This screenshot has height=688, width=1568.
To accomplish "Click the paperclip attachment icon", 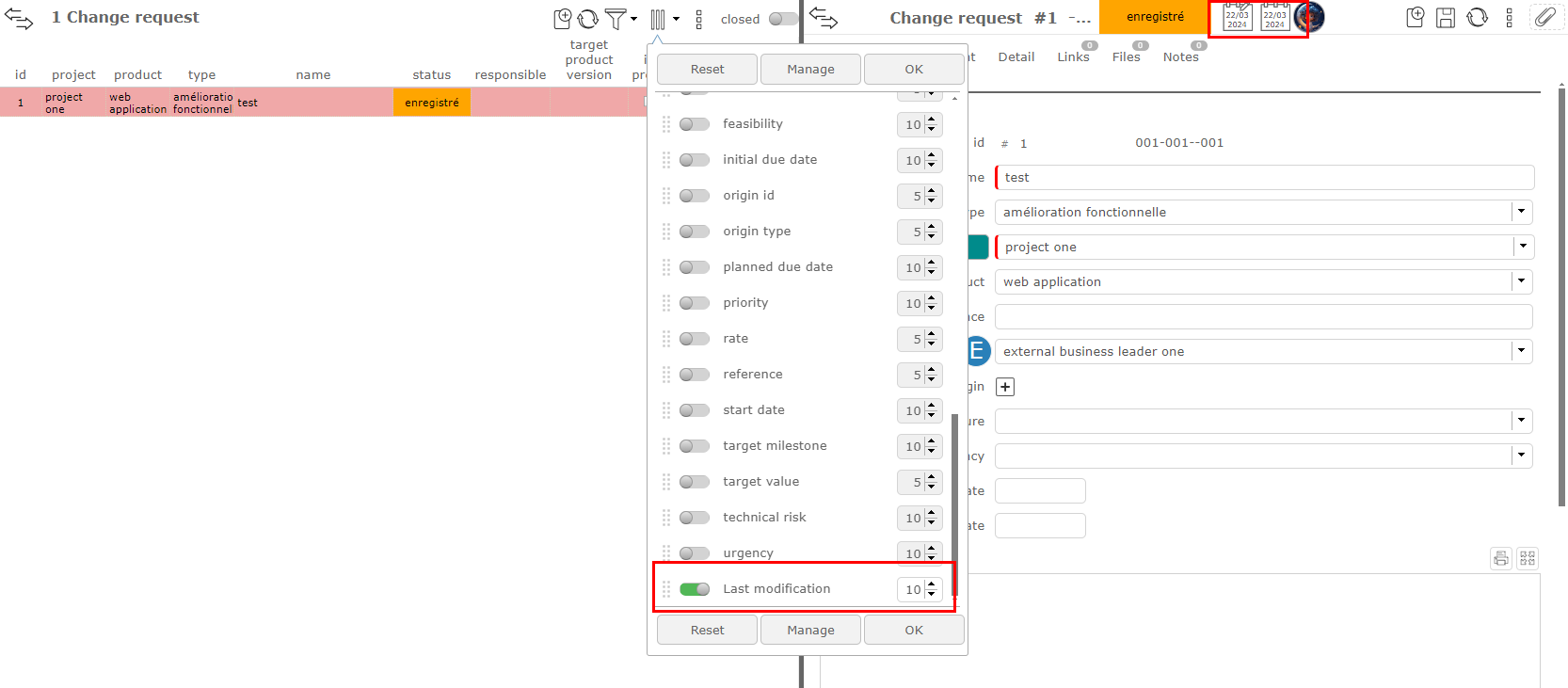I will coord(1544,17).
